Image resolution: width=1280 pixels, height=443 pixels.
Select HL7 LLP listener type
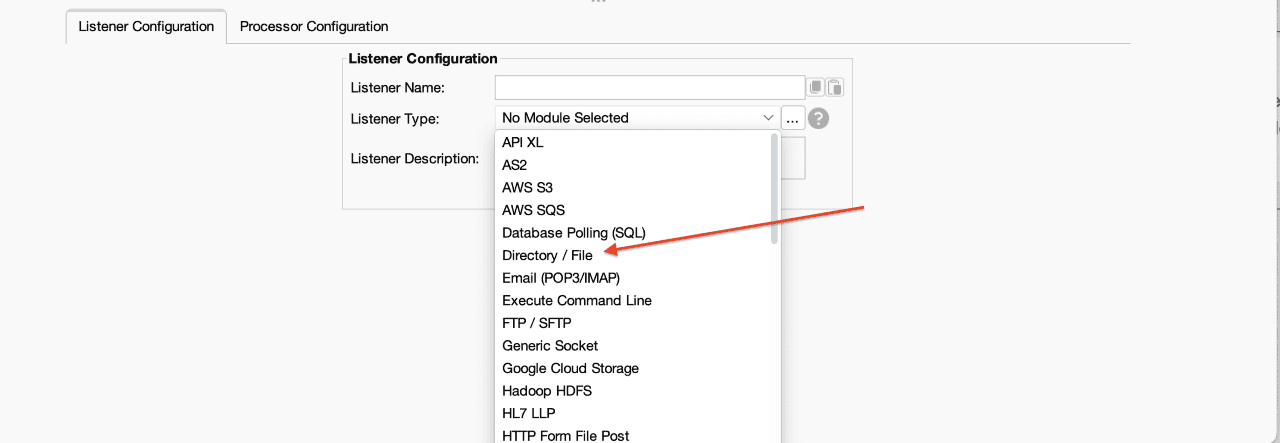click(x=637, y=413)
